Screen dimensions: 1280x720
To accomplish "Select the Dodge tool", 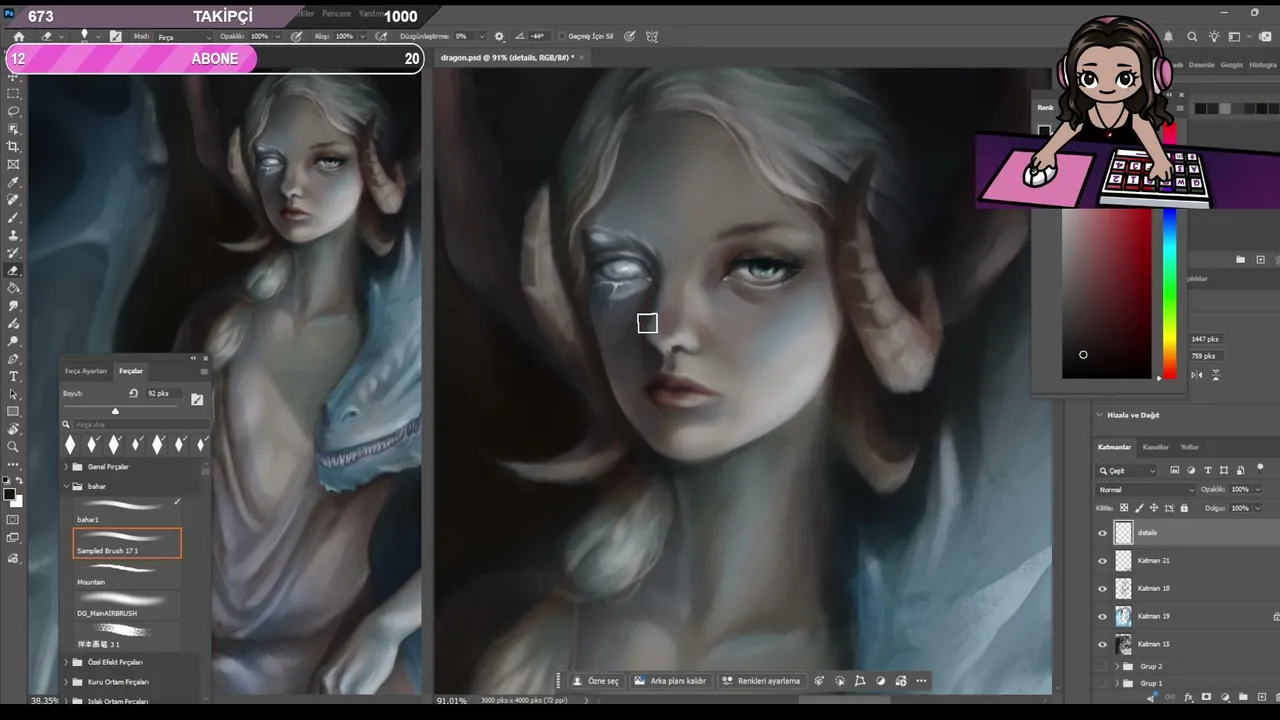I will pyautogui.click(x=13, y=341).
